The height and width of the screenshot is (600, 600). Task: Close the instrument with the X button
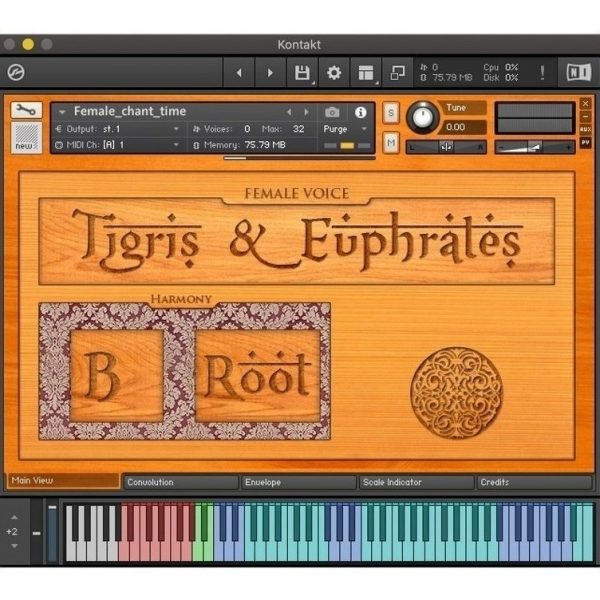coord(585,103)
